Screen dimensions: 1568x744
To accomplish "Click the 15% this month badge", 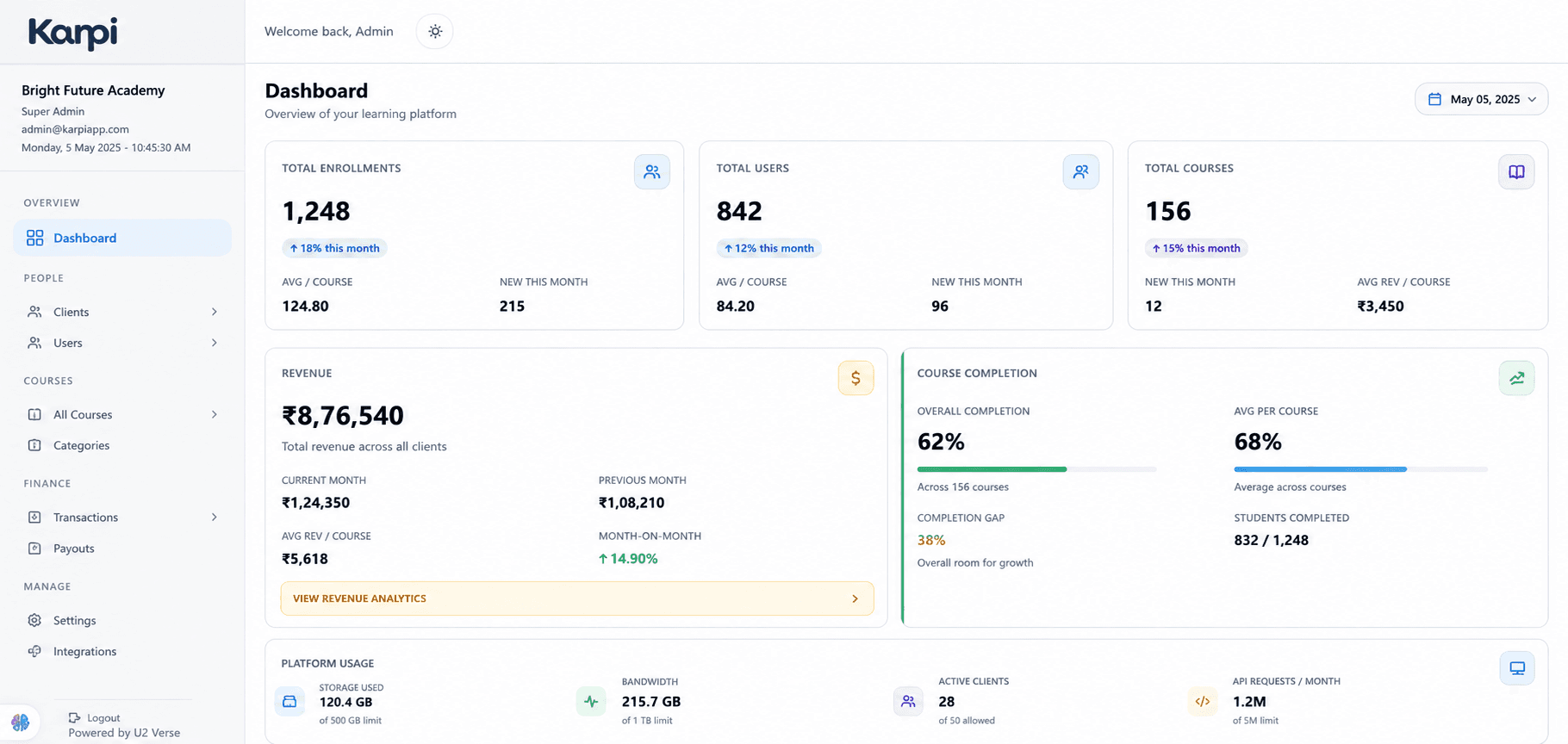I will [x=1196, y=248].
